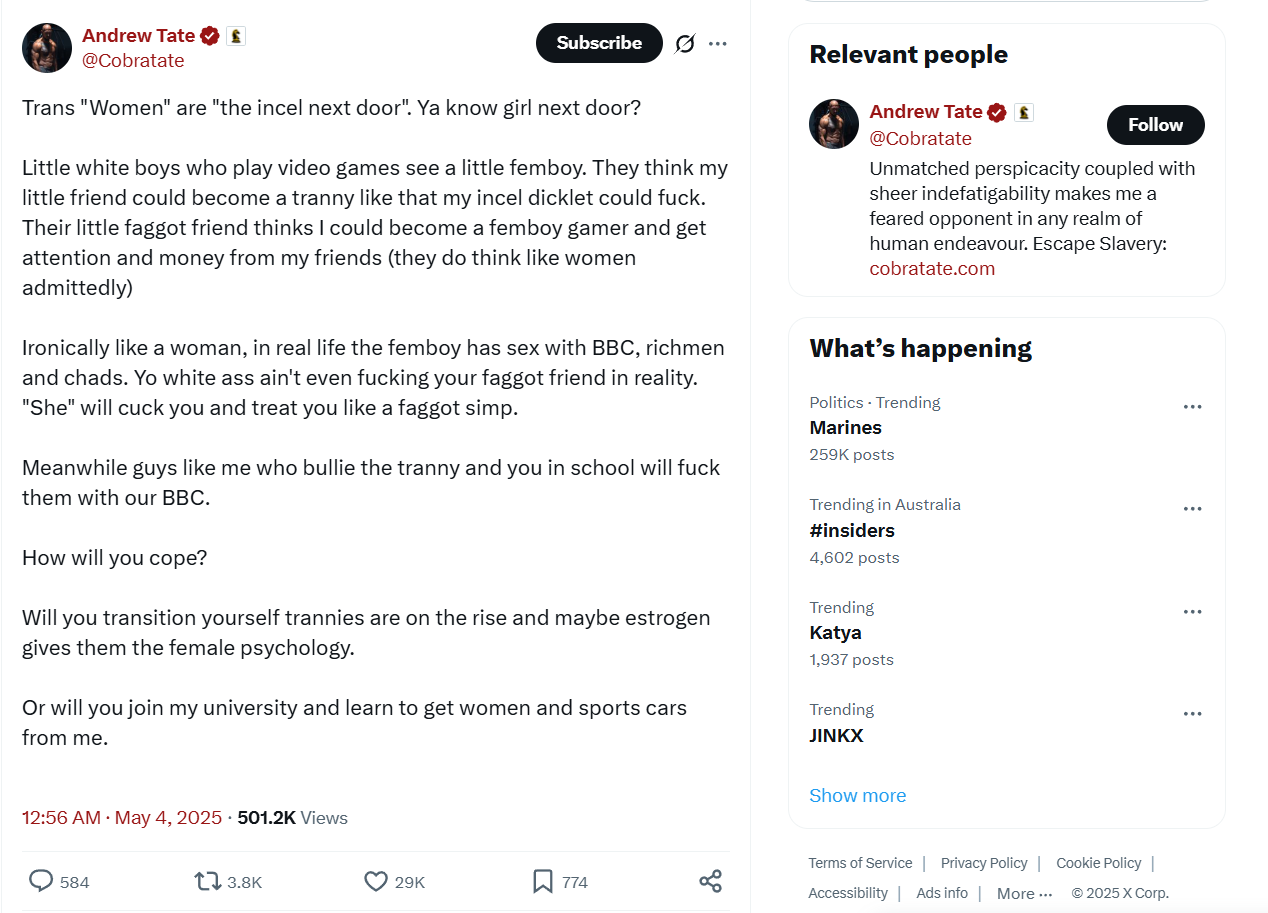Show more trending topics
Screen dimensions: 1268x913
857,795
